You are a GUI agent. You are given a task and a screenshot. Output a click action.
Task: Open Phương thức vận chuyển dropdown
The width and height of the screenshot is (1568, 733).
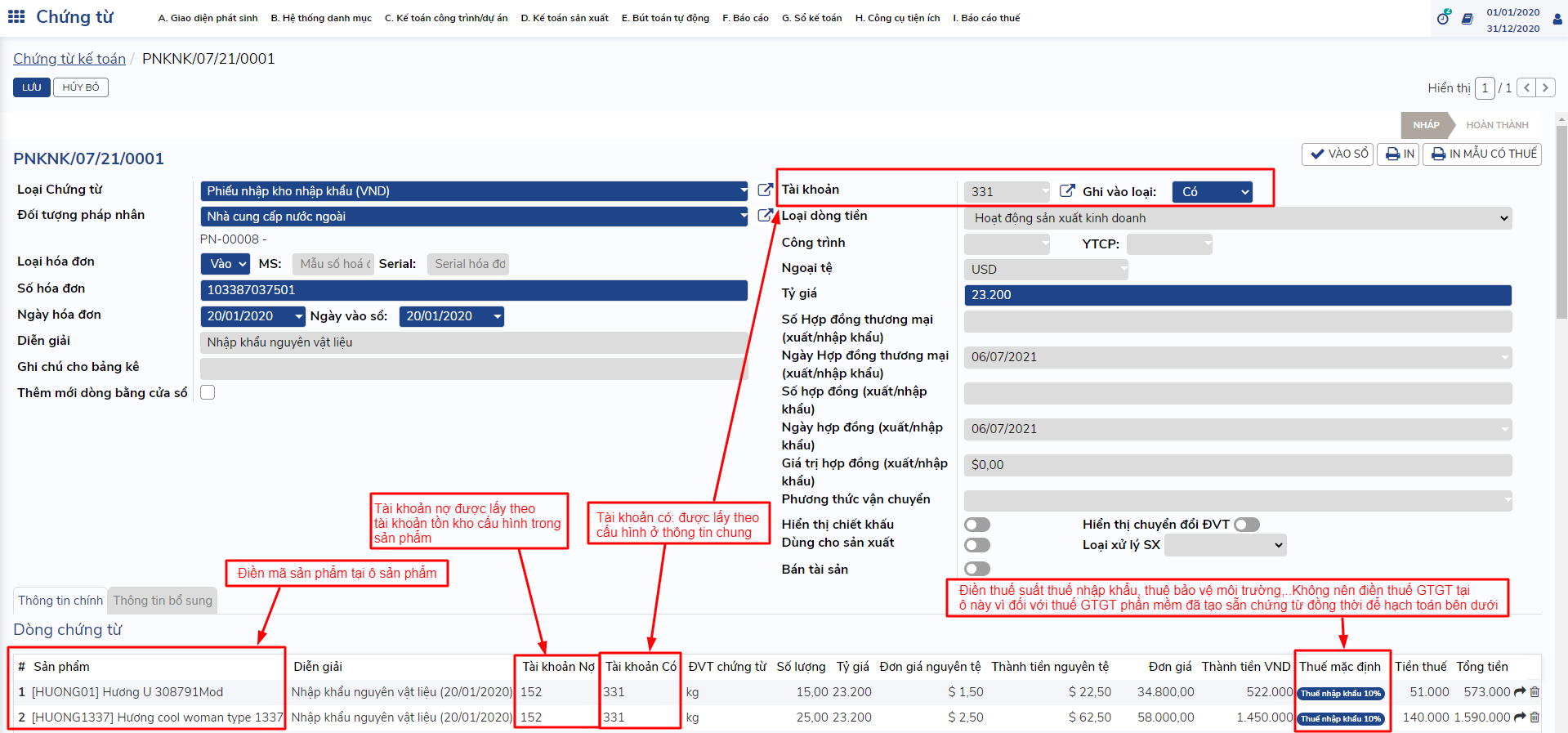coord(1238,501)
